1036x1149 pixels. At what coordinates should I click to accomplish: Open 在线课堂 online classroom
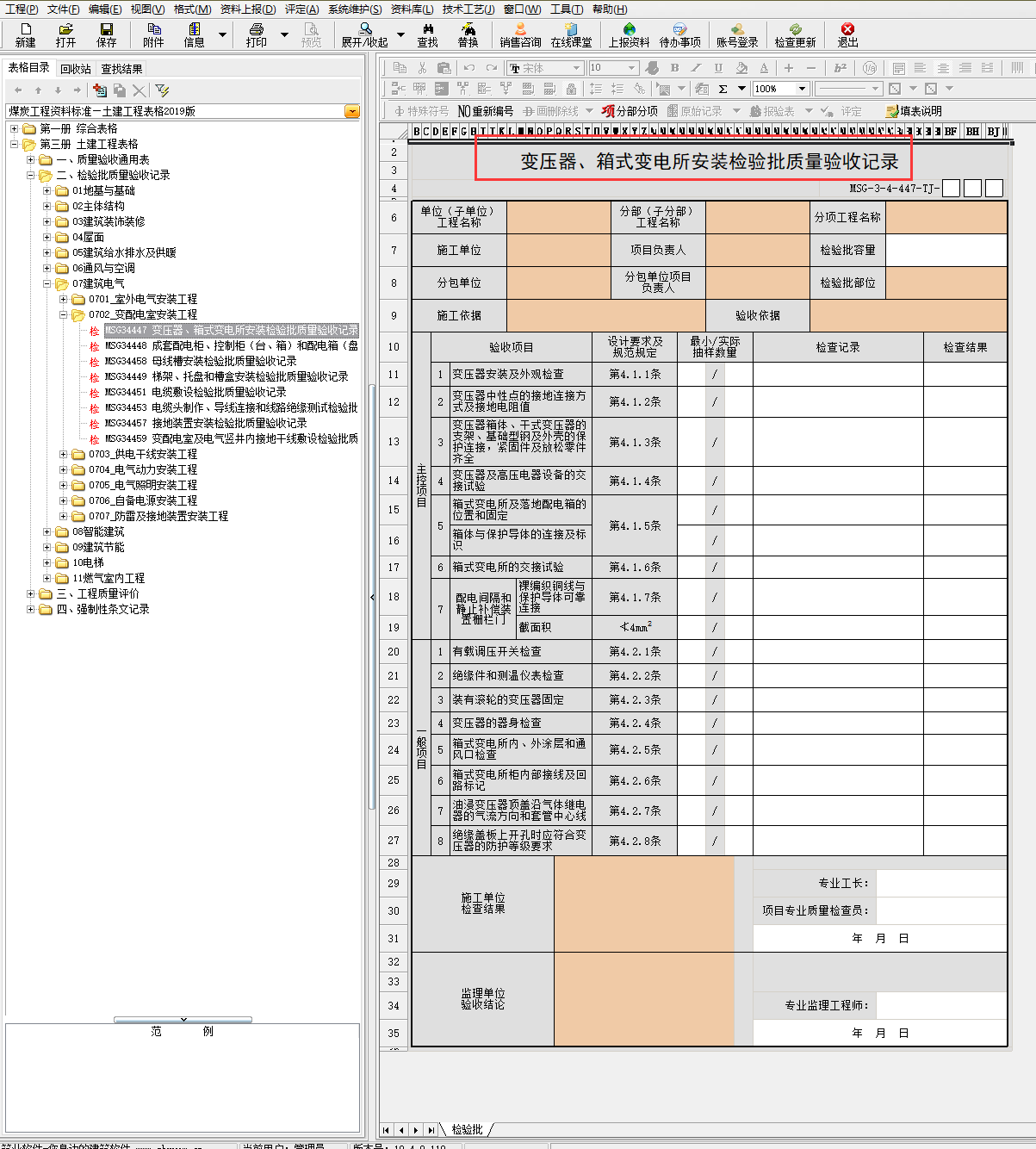point(571,34)
